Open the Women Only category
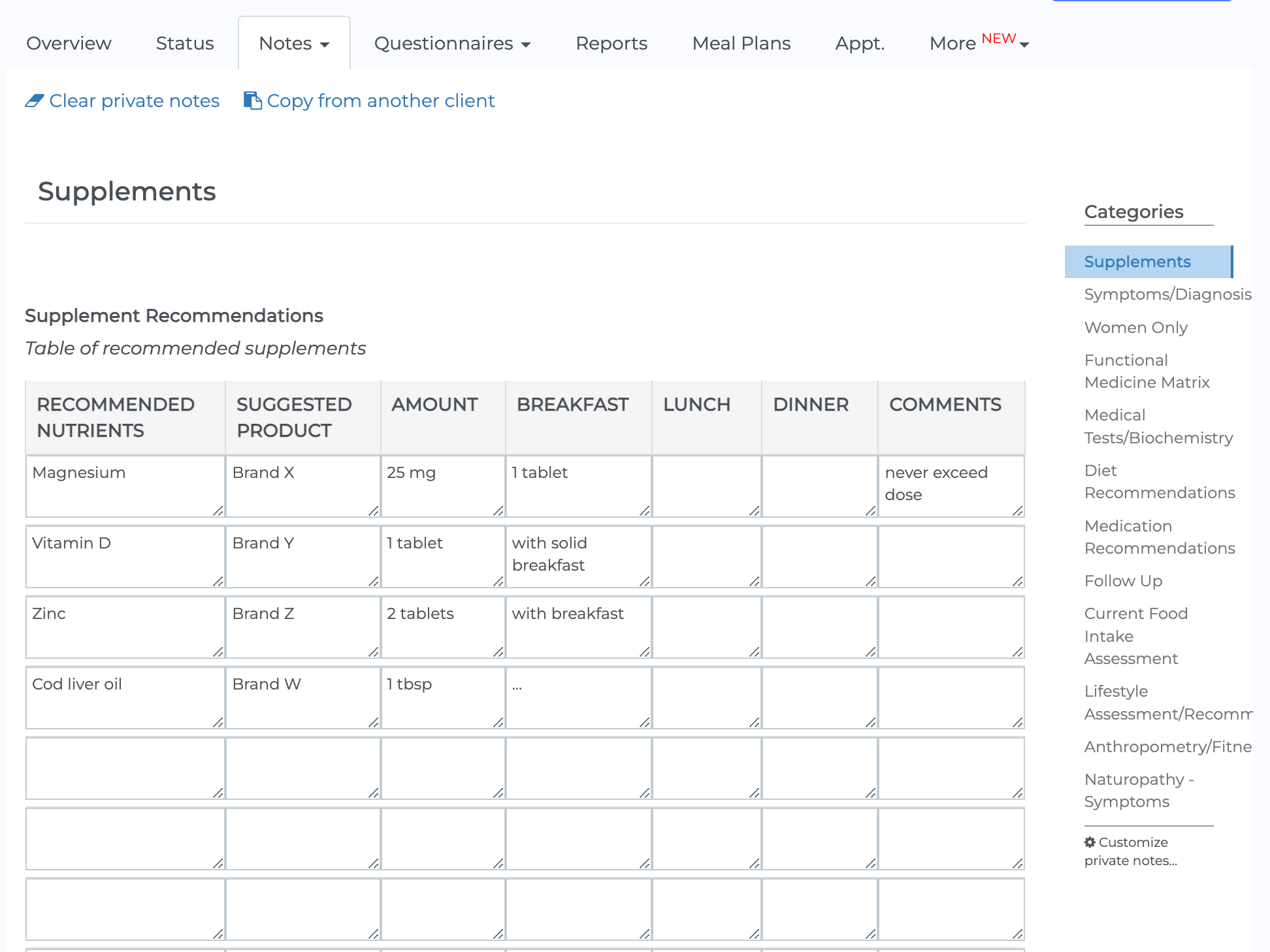 (x=1136, y=327)
